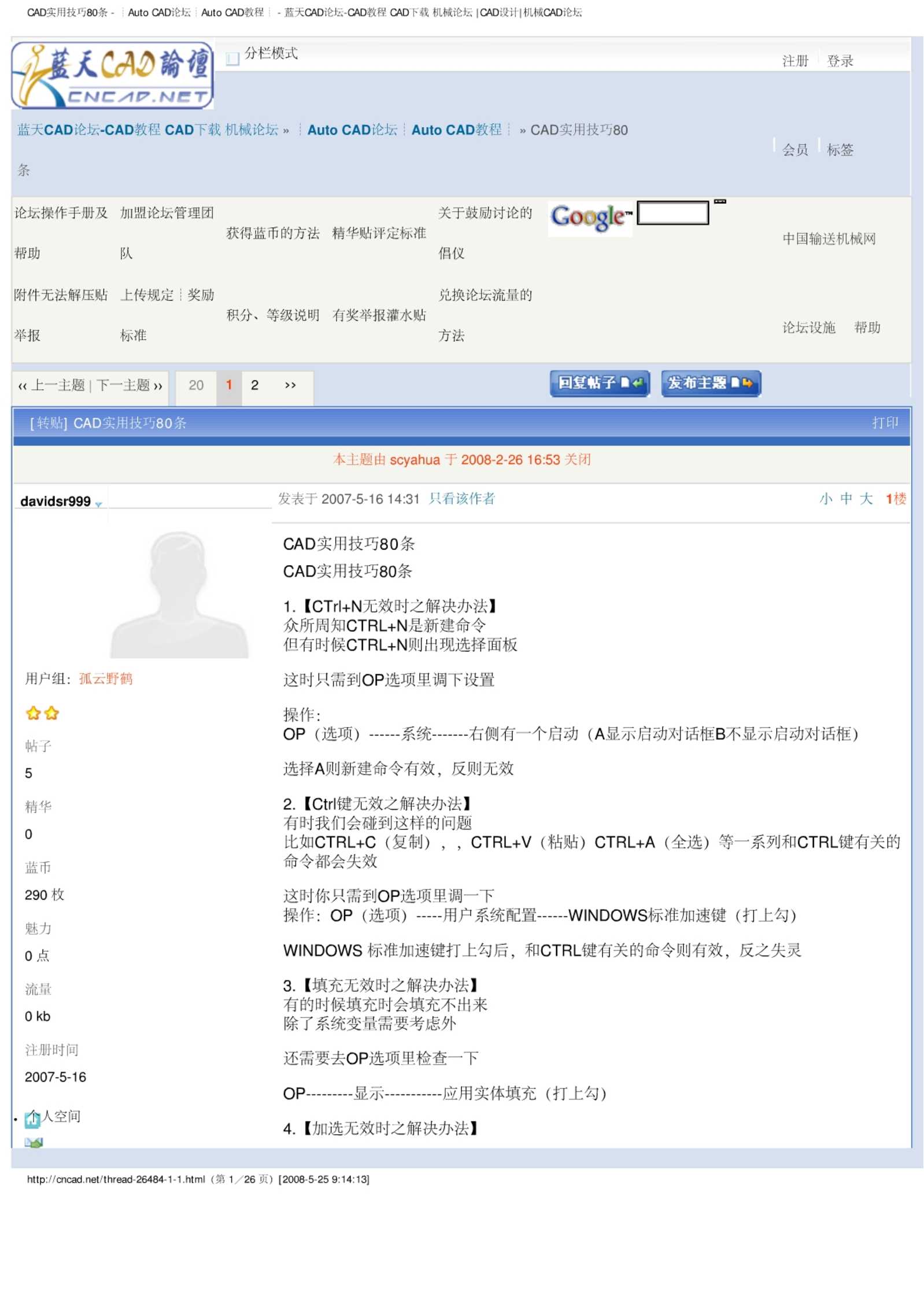
Task: Select page 2 in pagination
Action: (254, 385)
